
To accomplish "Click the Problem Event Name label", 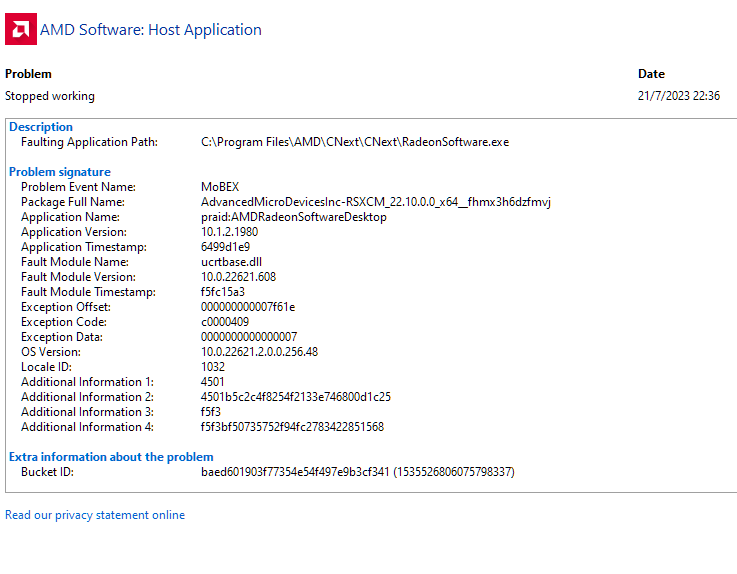I will click(x=78, y=187).
